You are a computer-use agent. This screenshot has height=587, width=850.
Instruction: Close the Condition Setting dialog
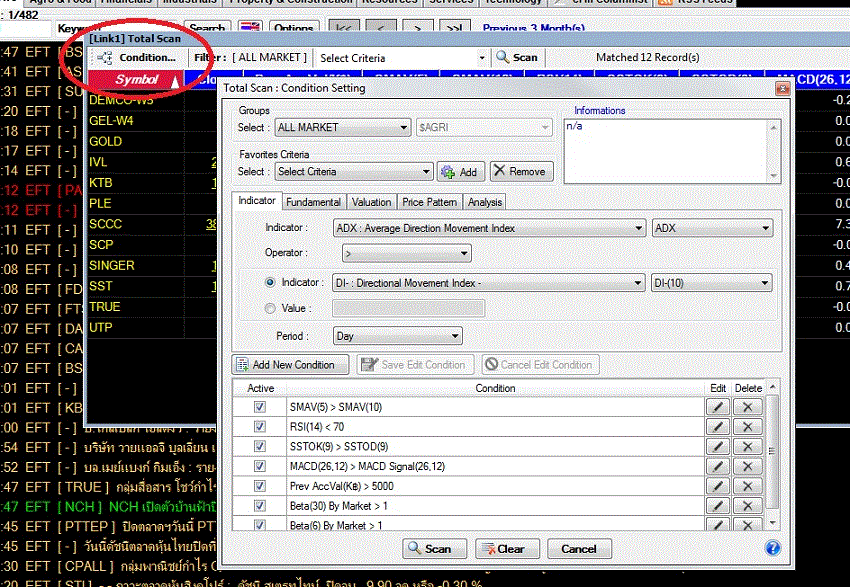782,88
